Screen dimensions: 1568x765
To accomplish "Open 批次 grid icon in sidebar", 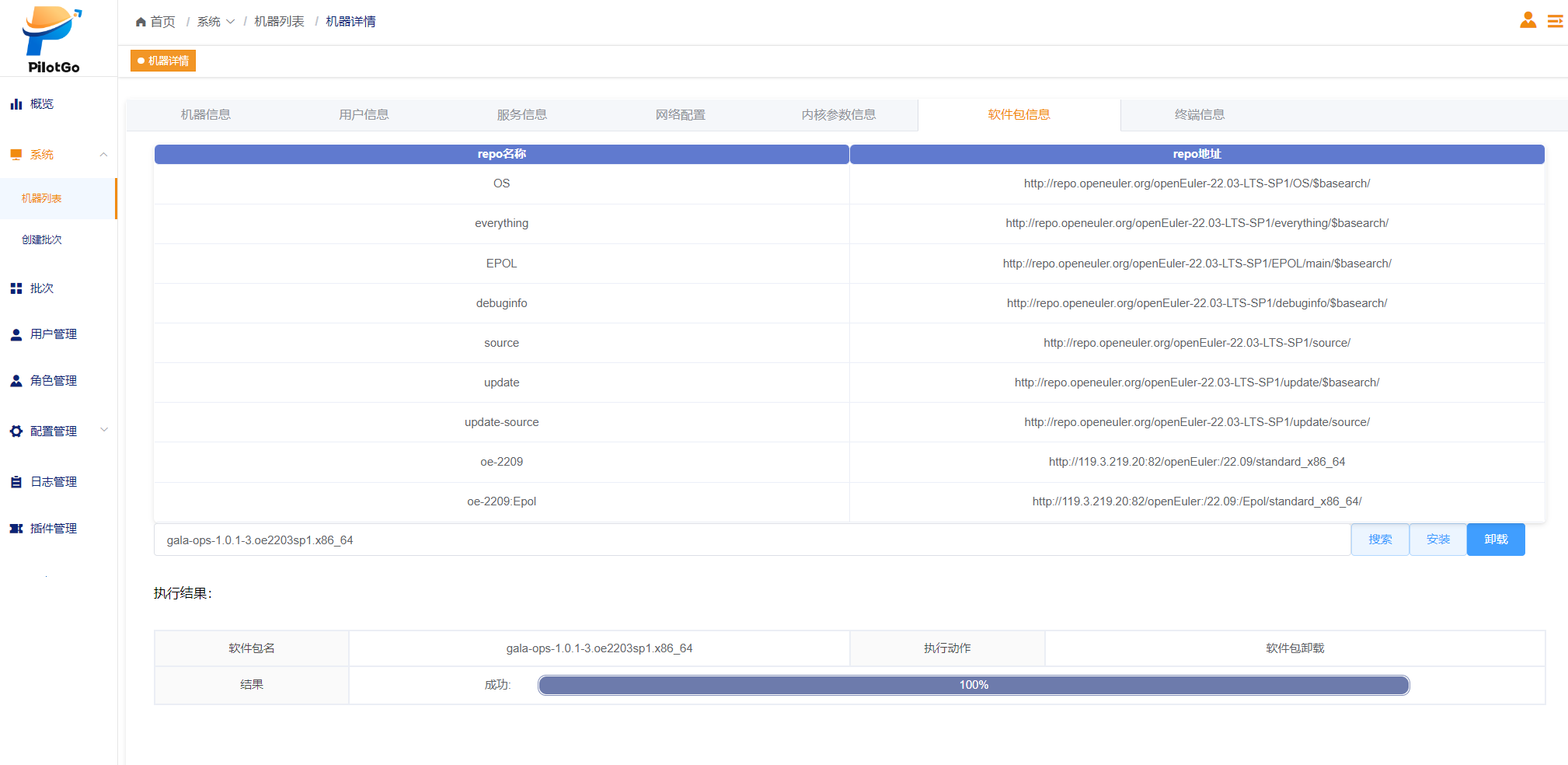I will pos(16,288).
